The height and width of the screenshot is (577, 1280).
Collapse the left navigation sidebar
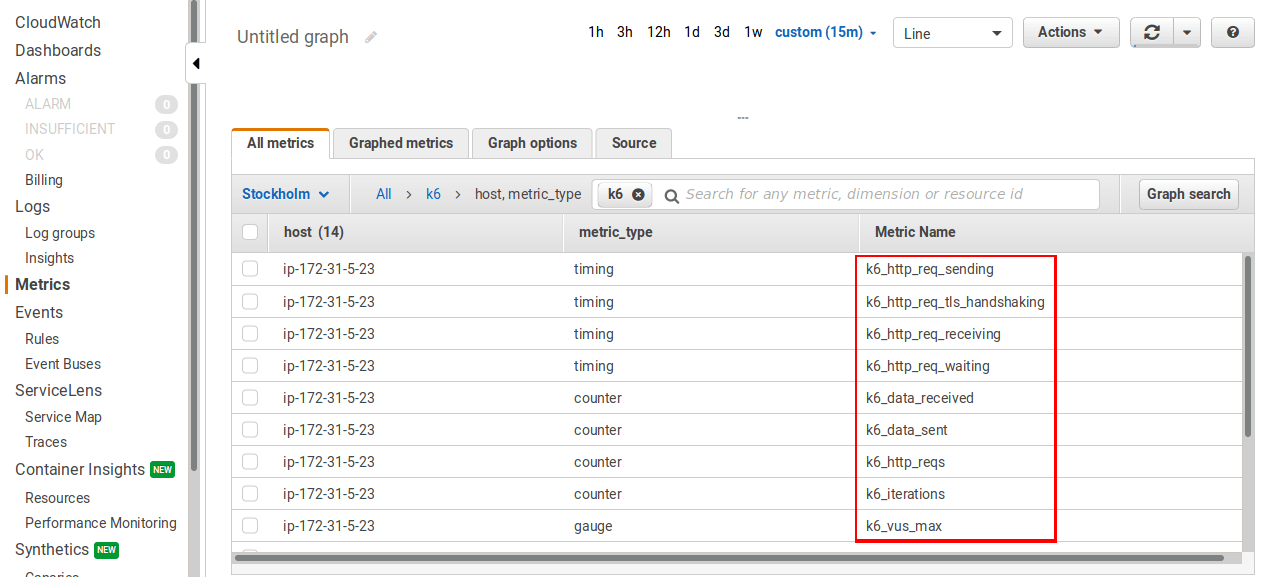click(196, 62)
